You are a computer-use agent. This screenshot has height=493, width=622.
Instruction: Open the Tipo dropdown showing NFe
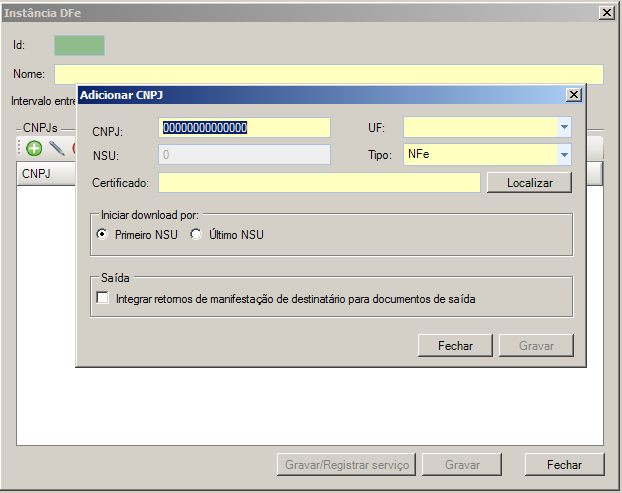[564, 154]
